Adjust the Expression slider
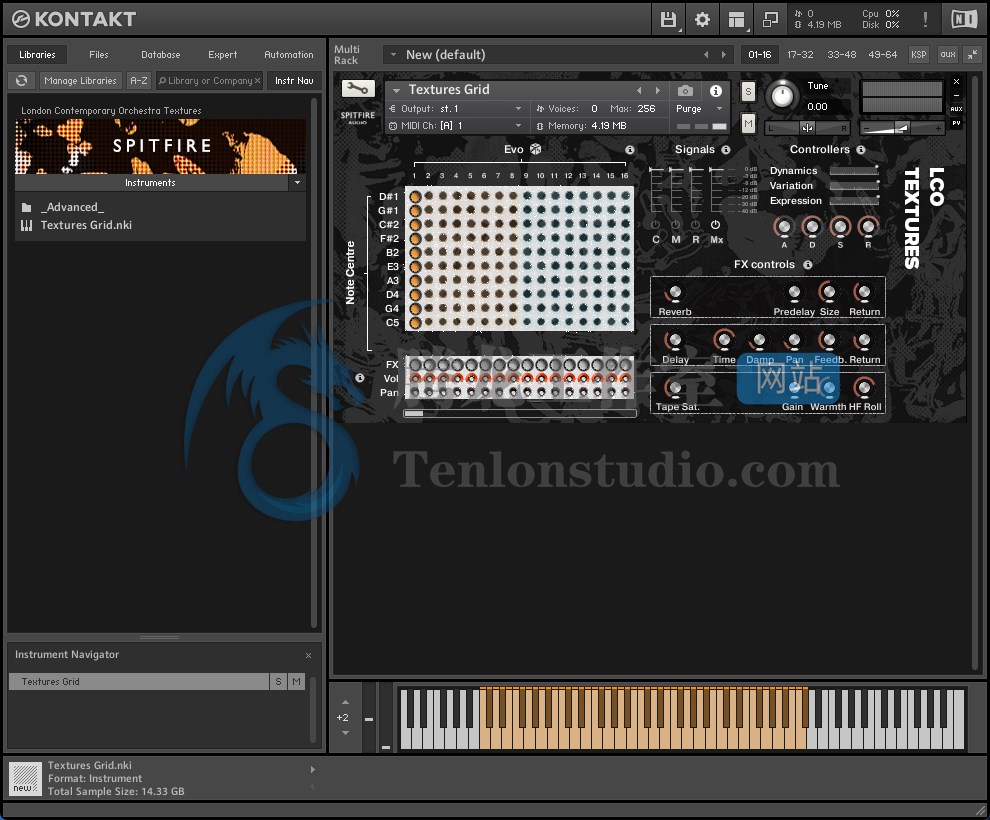Screen dimensions: 990x820 [854, 201]
